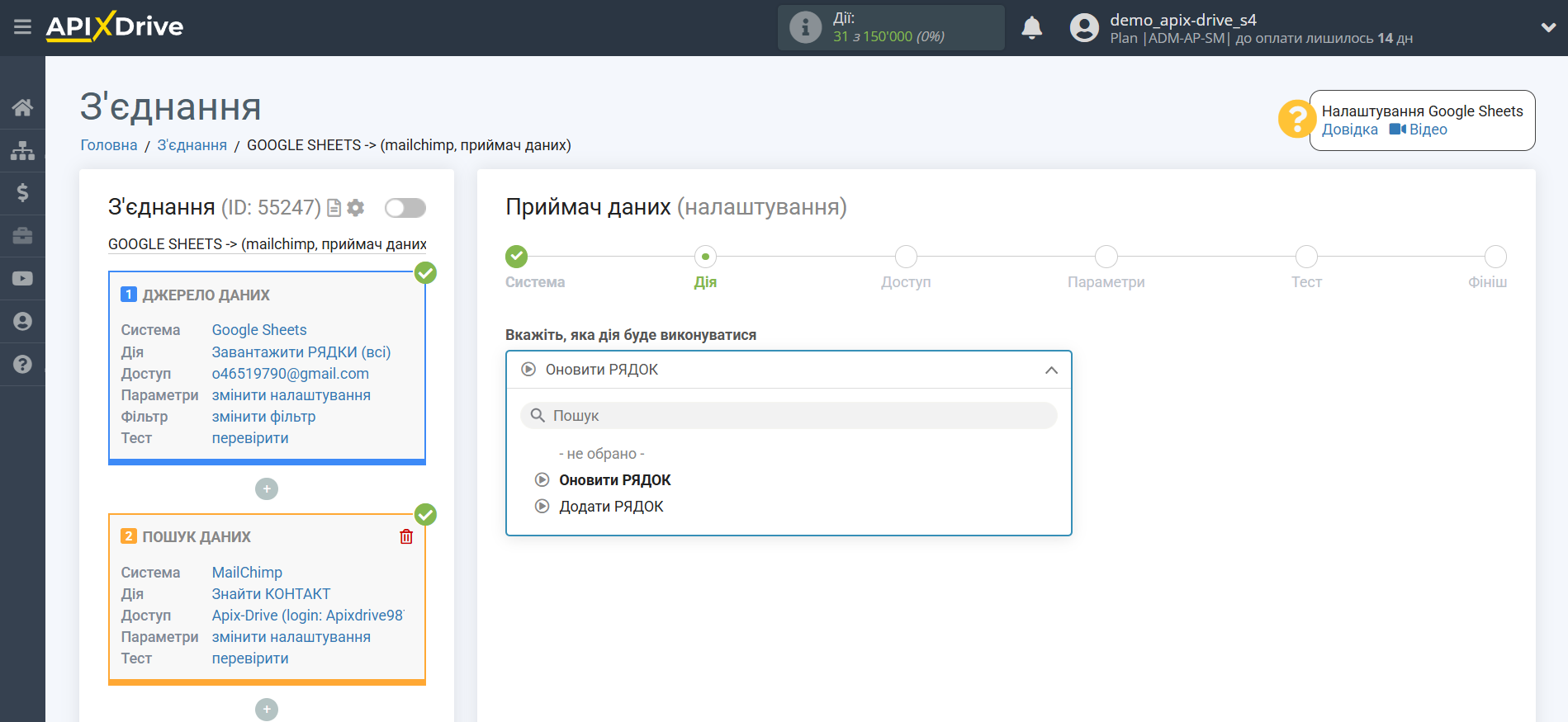Viewport: 1568px width, 722px height.
Task: Collapse the Оновити РЯДОК action dropdown
Action: tap(789, 370)
